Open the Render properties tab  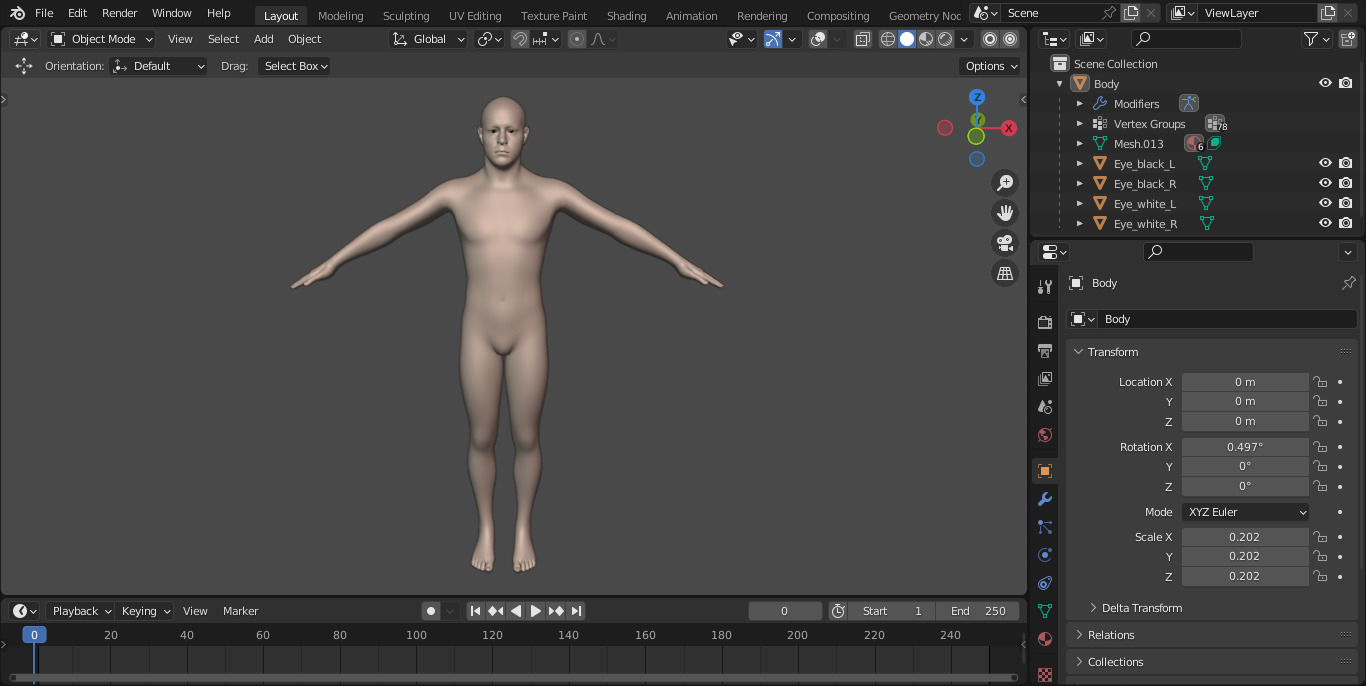coord(1045,322)
